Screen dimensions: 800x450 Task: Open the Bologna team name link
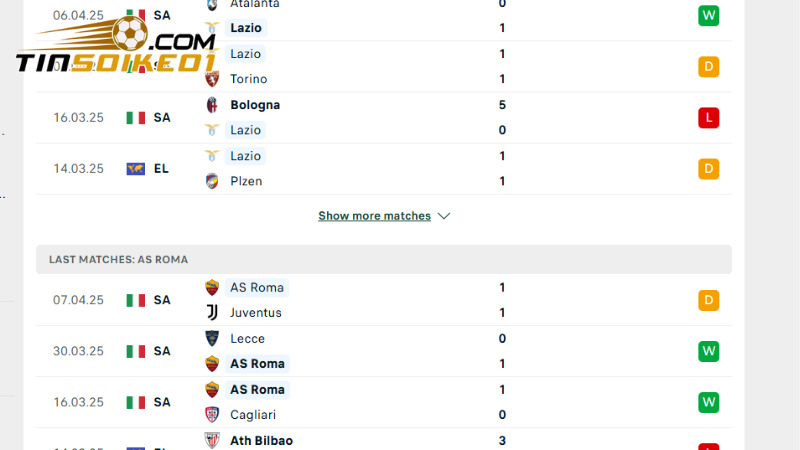[255, 105]
